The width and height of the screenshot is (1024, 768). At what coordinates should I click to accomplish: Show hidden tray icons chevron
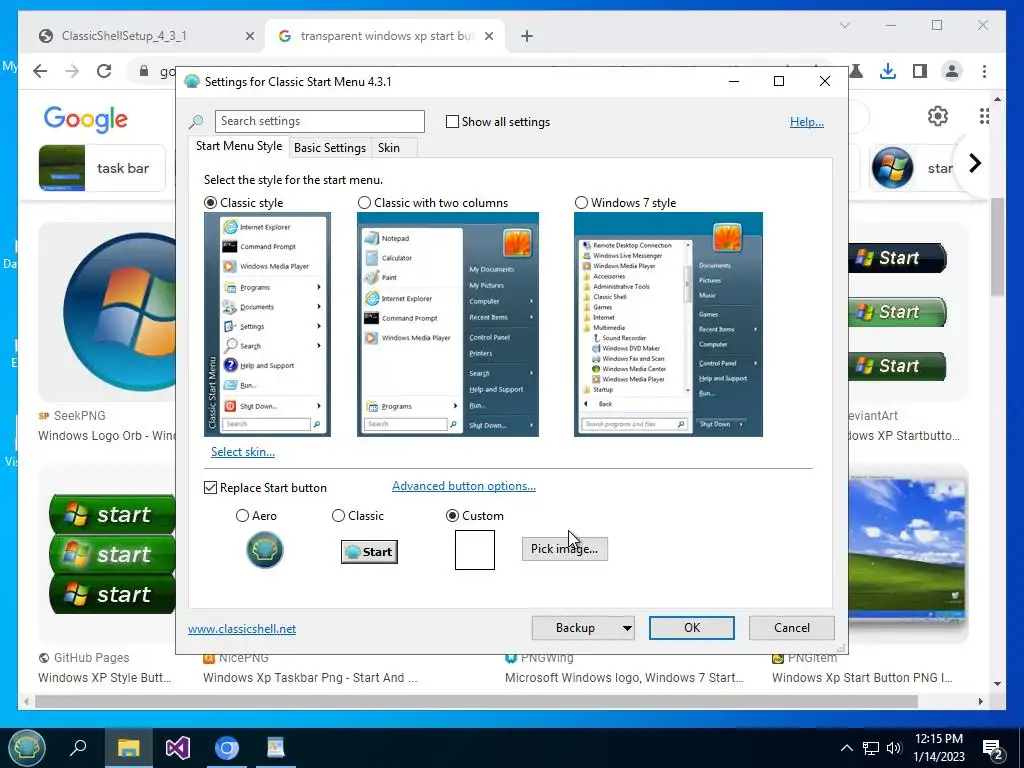coord(846,748)
